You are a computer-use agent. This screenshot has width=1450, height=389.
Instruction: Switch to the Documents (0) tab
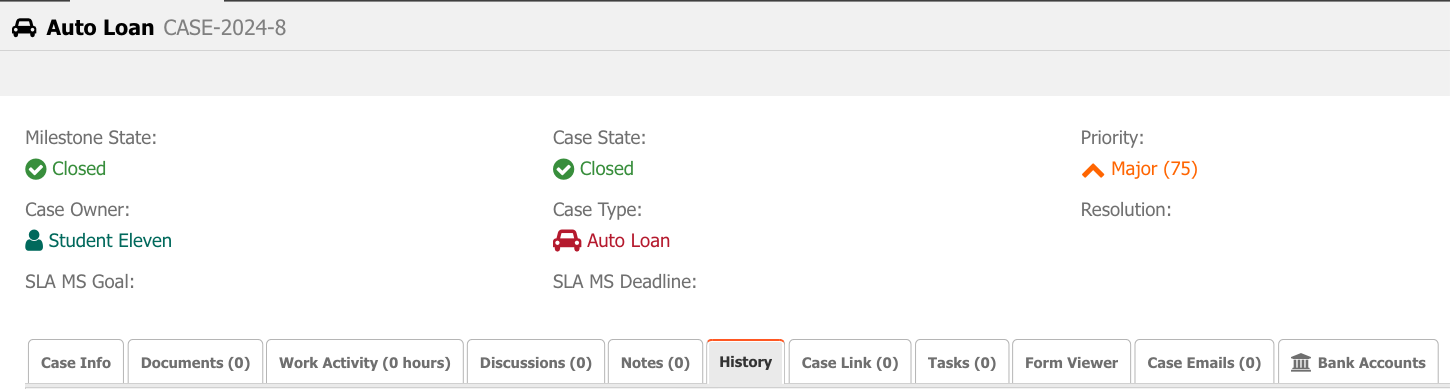[x=195, y=363]
